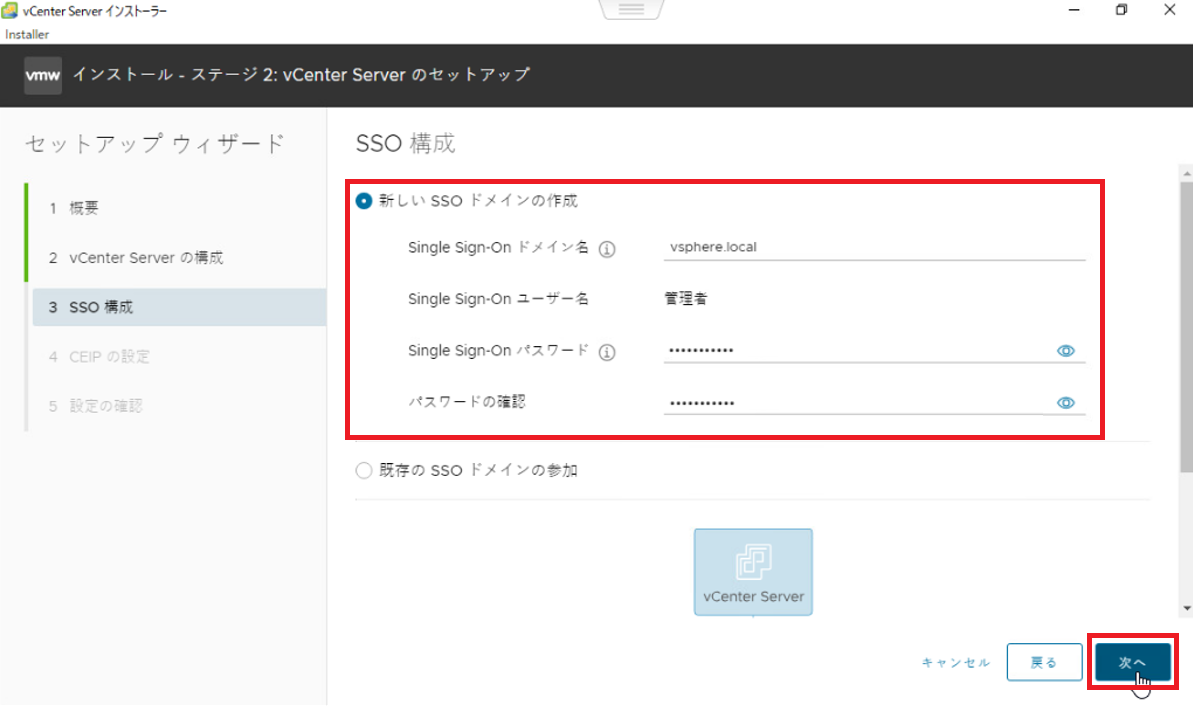Click the drag handle at top center
This screenshot has height=706, width=1193.
pyautogui.click(x=632, y=10)
